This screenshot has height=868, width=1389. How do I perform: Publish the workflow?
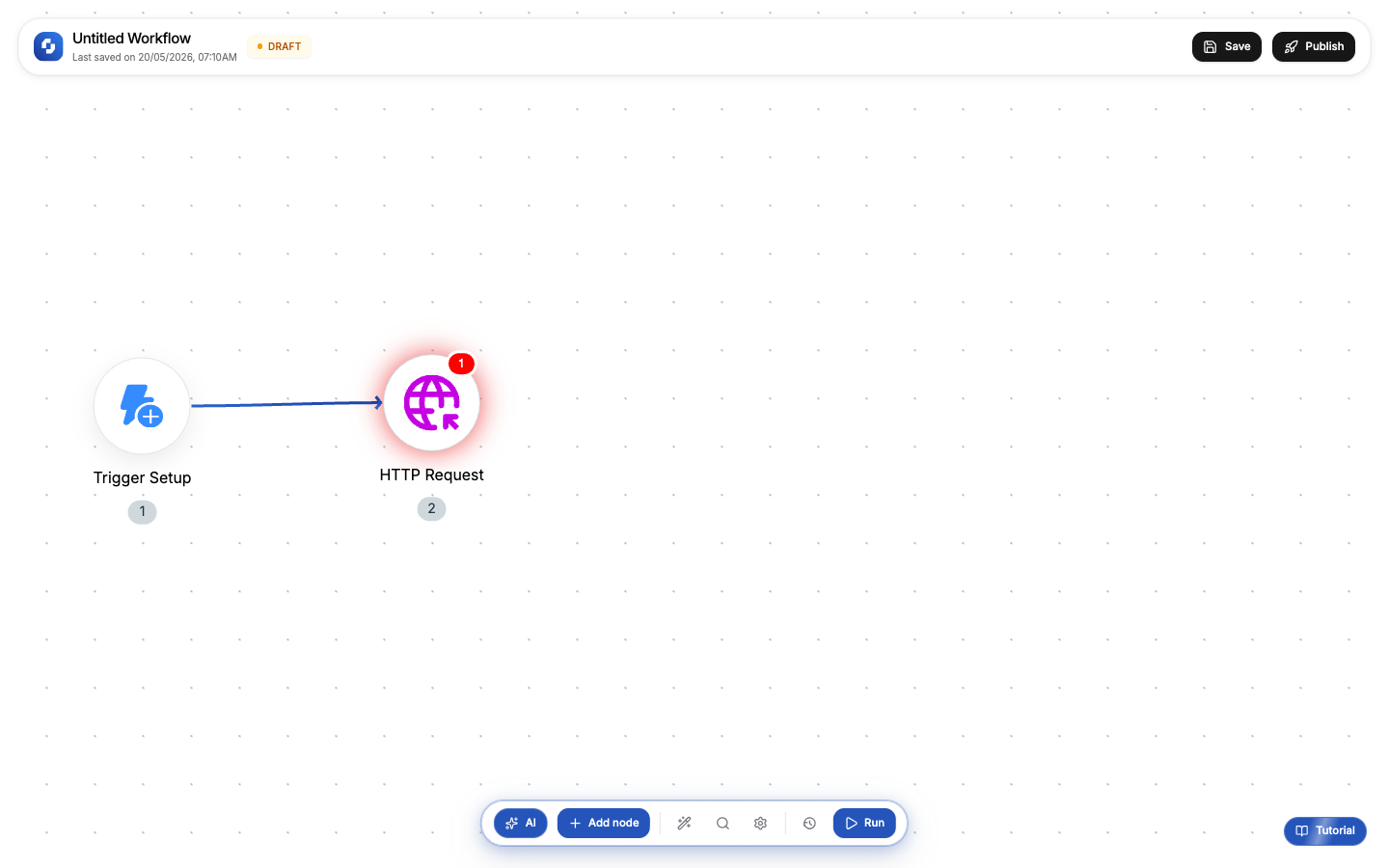point(1314,46)
